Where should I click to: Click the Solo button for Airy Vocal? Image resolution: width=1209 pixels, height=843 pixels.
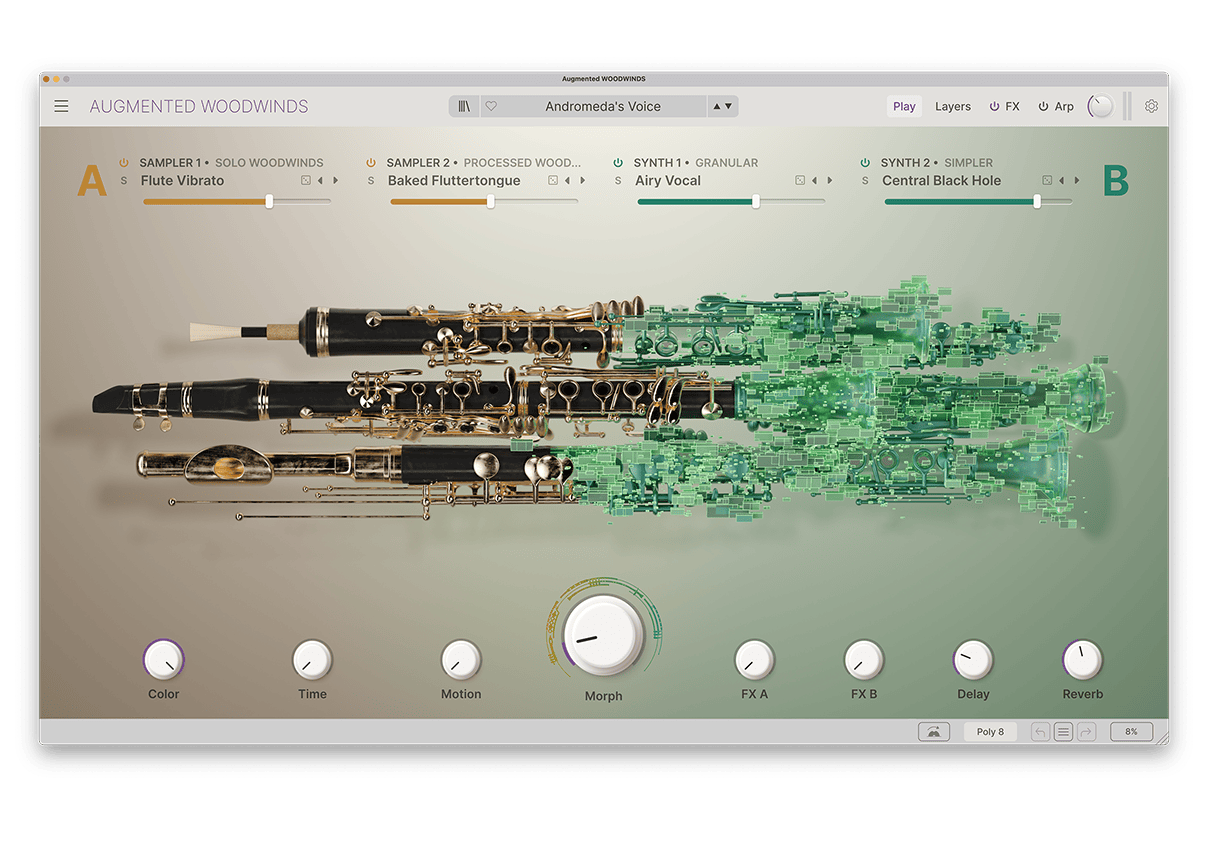pyautogui.click(x=618, y=181)
